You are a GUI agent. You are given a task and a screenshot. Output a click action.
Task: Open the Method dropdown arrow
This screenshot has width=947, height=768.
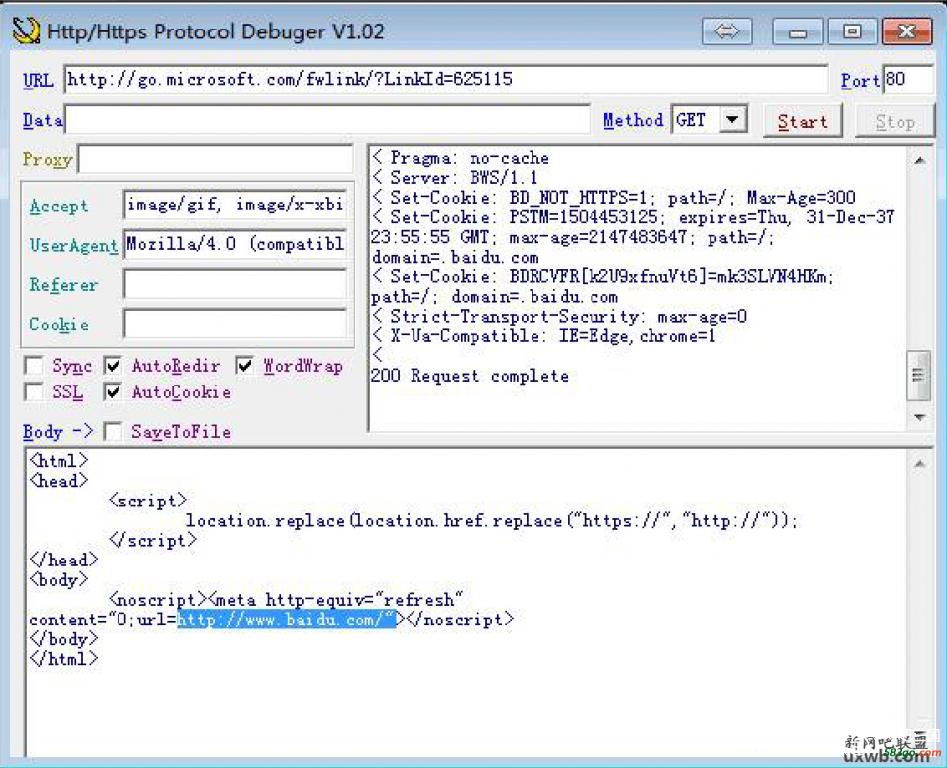click(733, 120)
